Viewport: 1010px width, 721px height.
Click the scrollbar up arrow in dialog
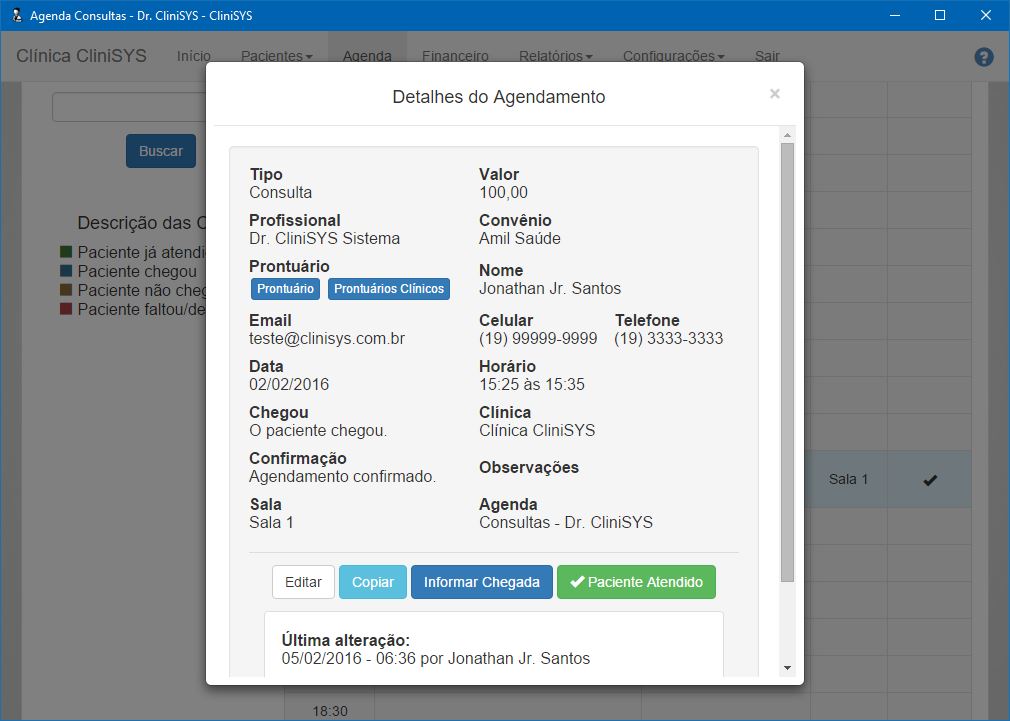click(x=787, y=135)
